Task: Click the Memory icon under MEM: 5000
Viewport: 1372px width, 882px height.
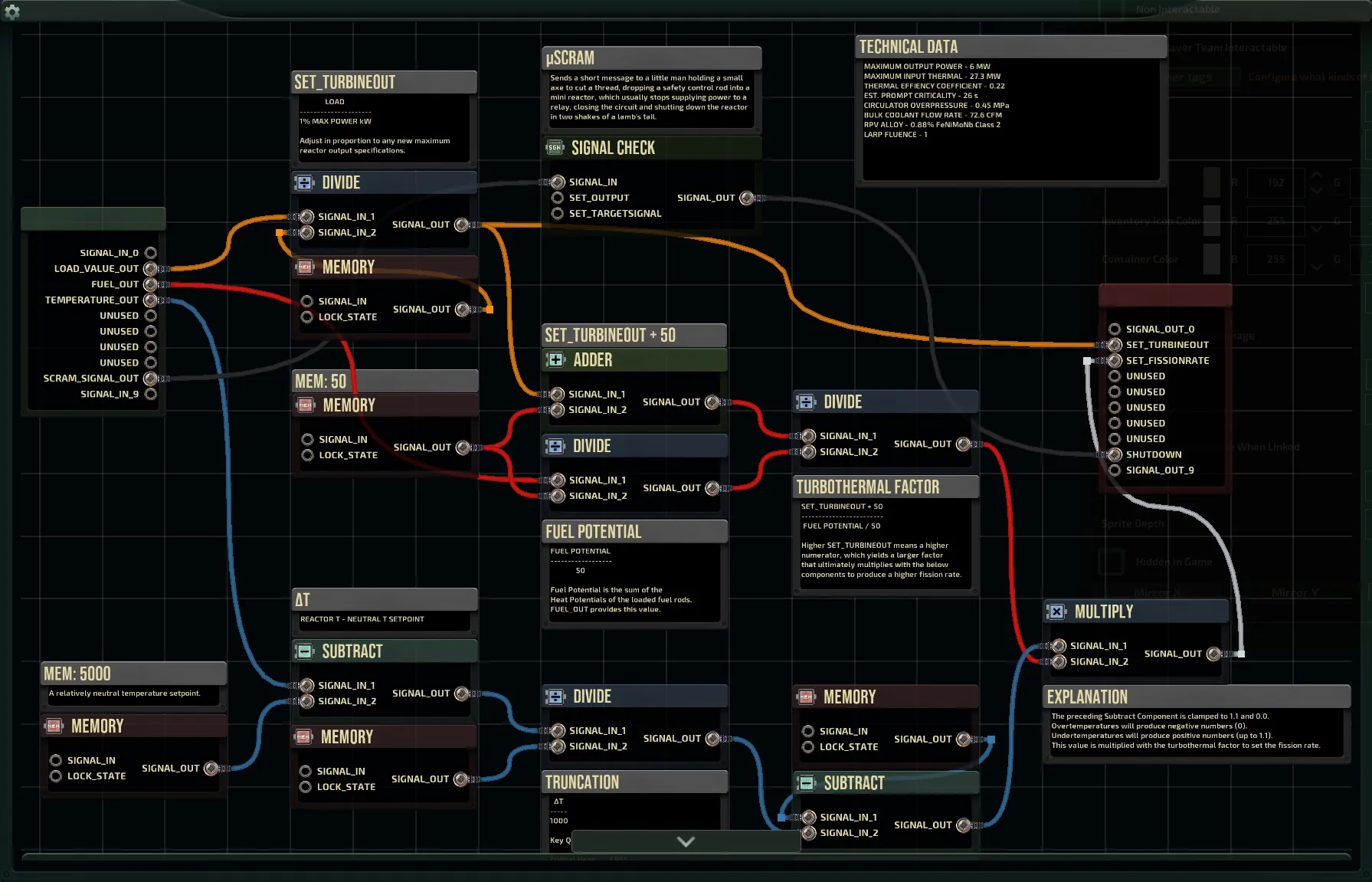Action: (54, 726)
